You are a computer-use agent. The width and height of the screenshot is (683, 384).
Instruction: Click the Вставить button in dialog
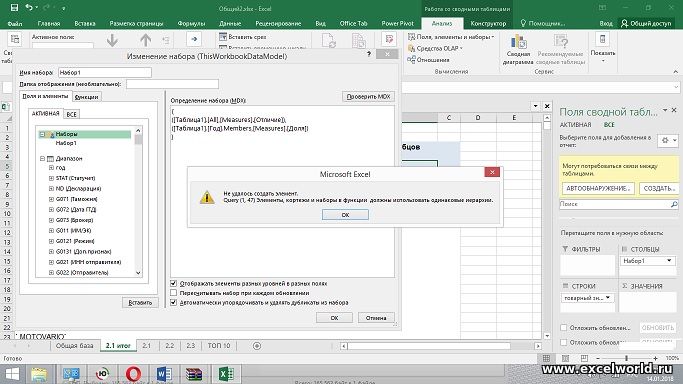pyautogui.click(x=140, y=303)
